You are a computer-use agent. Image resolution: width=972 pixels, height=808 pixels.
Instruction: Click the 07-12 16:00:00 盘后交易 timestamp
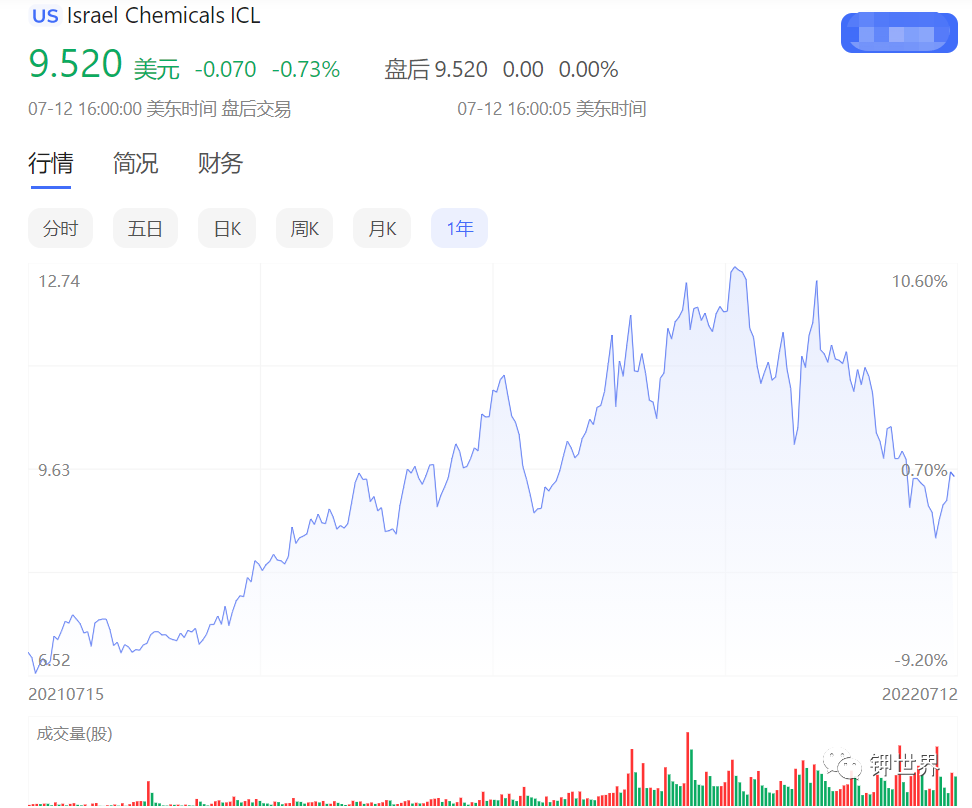pyautogui.click(x=159, y=109)
